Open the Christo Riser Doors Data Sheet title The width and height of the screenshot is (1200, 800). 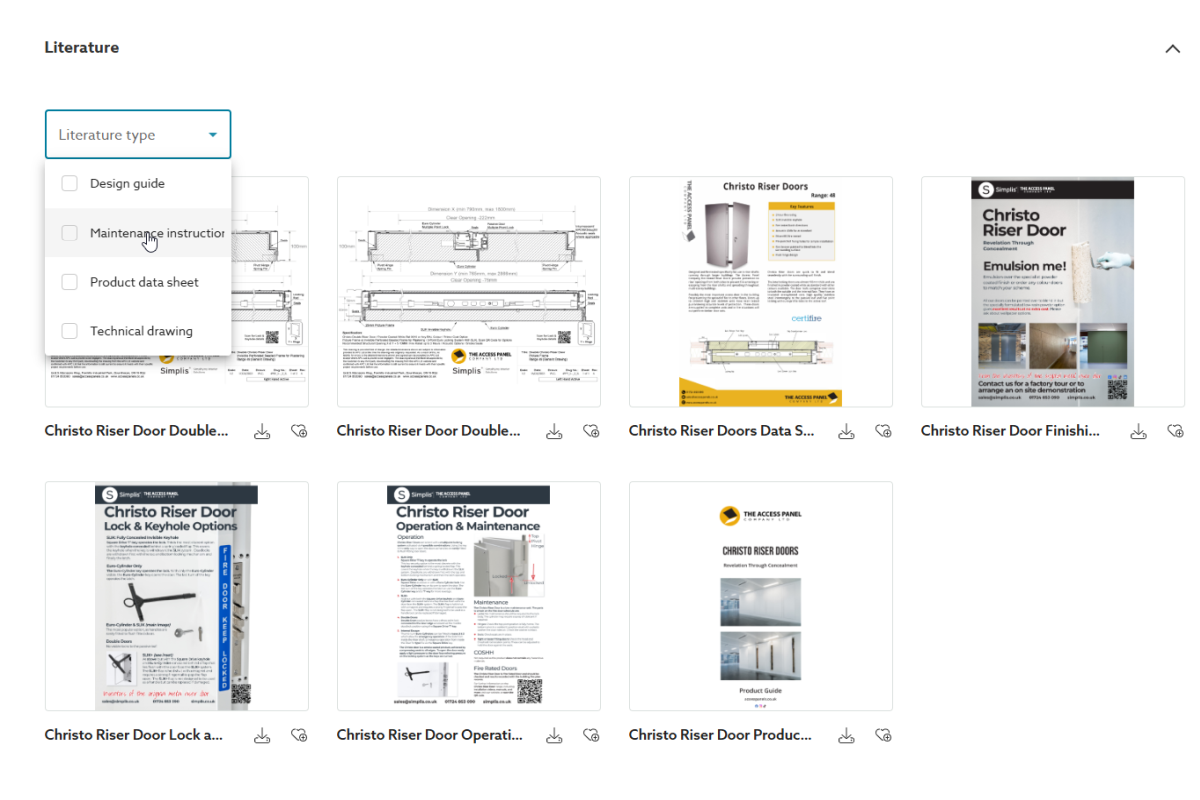[x=721, y=431]
